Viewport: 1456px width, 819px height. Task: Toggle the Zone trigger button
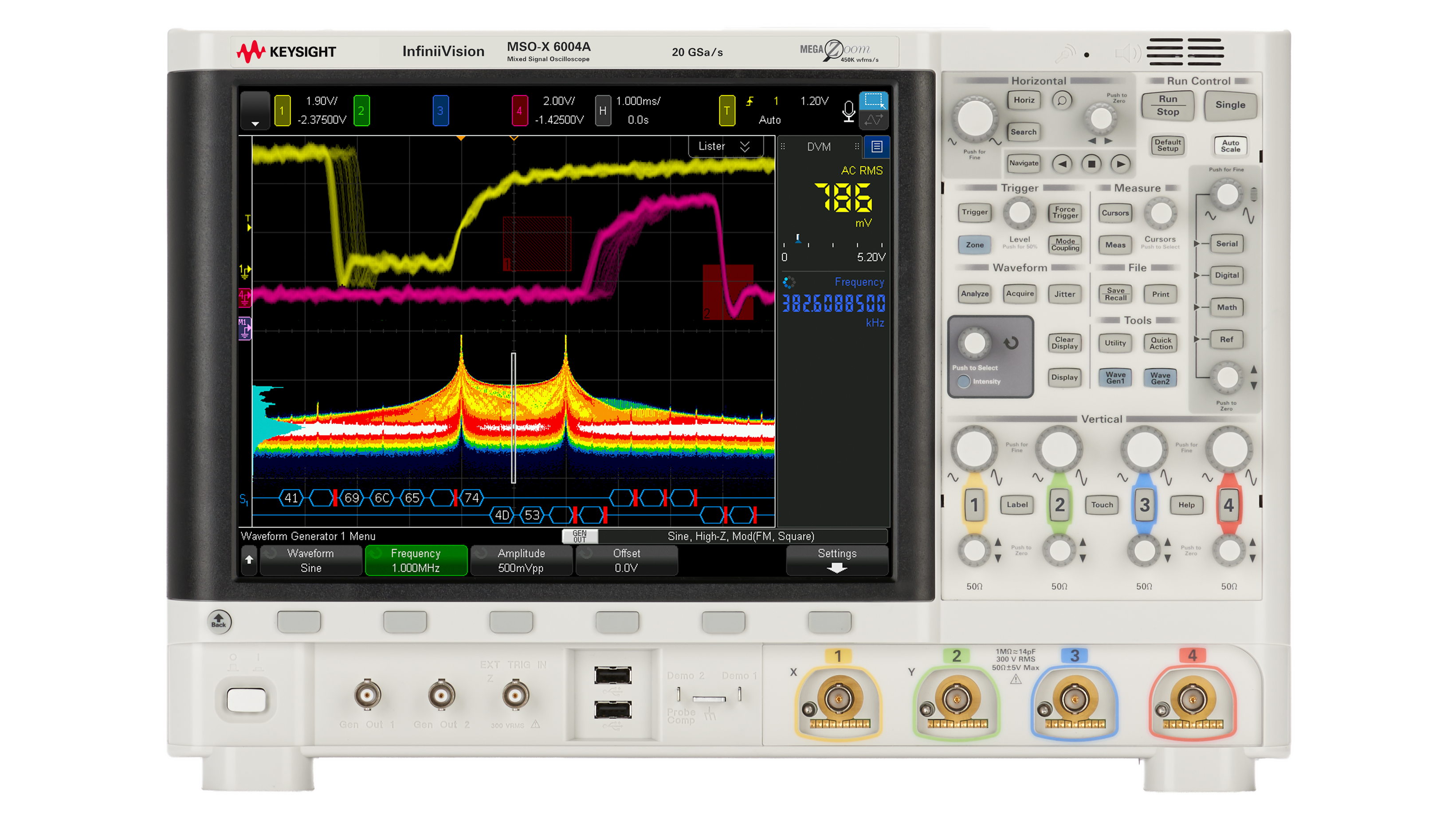coord(974,245)
